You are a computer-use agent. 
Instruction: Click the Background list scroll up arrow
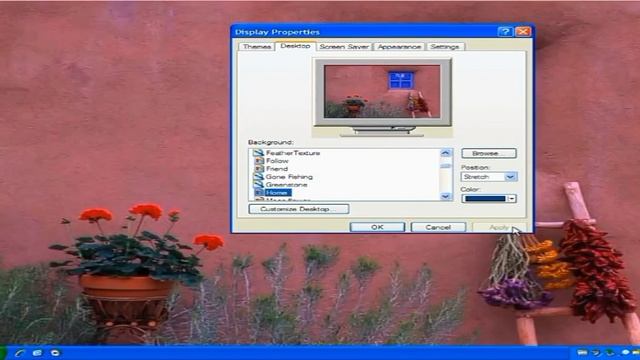pos(445,153)
